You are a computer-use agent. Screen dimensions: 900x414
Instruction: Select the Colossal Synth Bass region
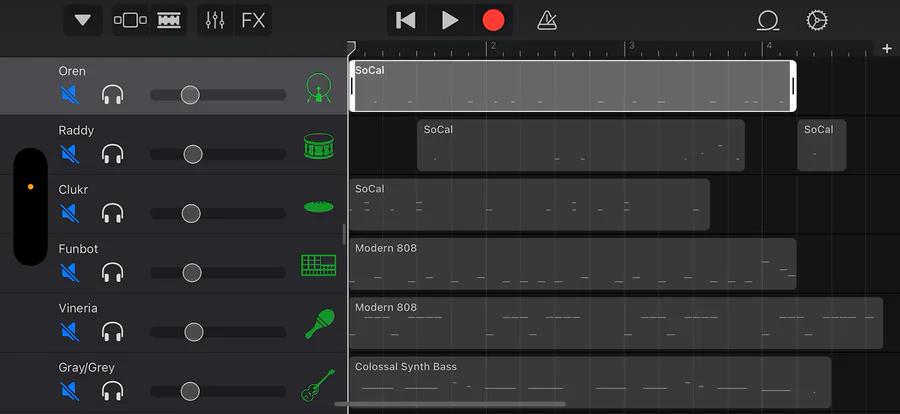(590, 382)
